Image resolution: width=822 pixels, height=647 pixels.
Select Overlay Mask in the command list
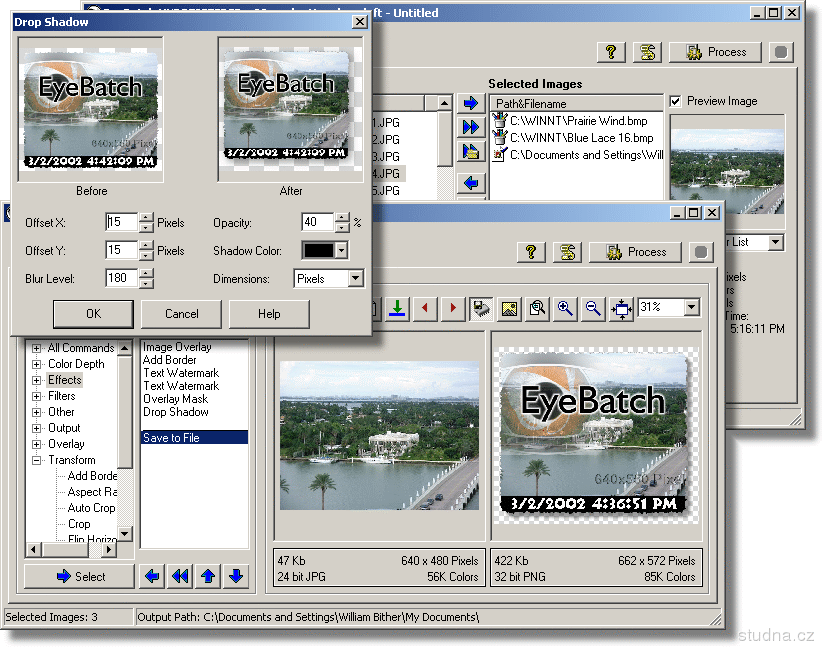pos(175,399)
